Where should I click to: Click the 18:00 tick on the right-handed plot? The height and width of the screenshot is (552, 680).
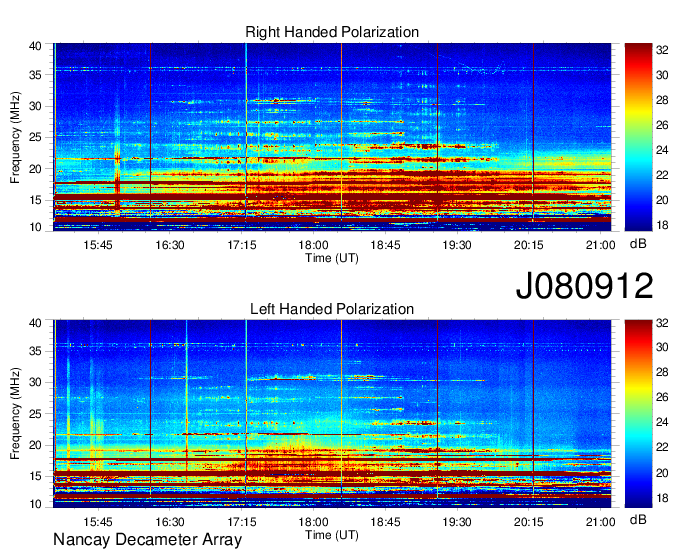click(x=314, y=245)
